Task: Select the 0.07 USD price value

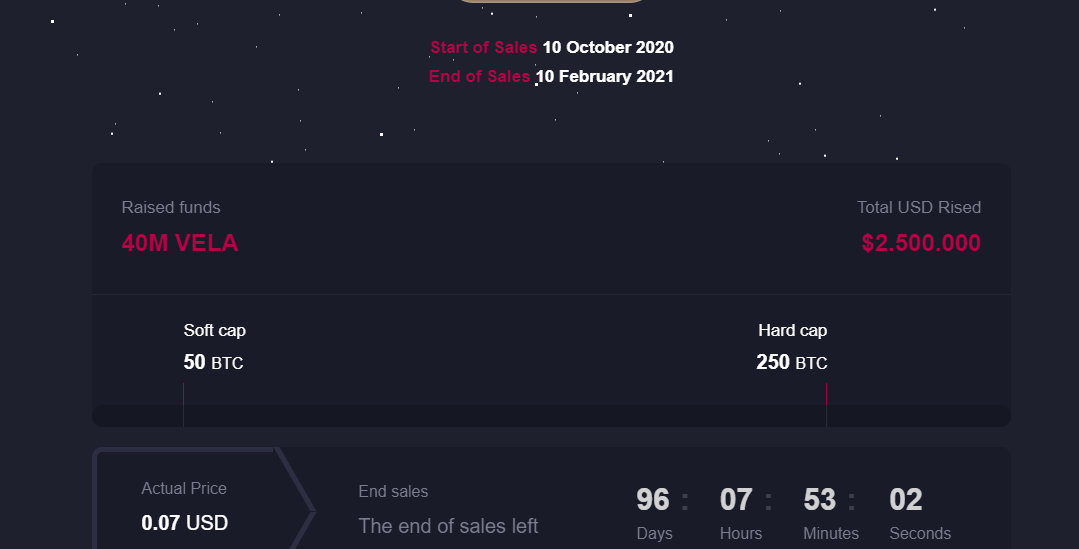Action: click(x=184, y=523)
